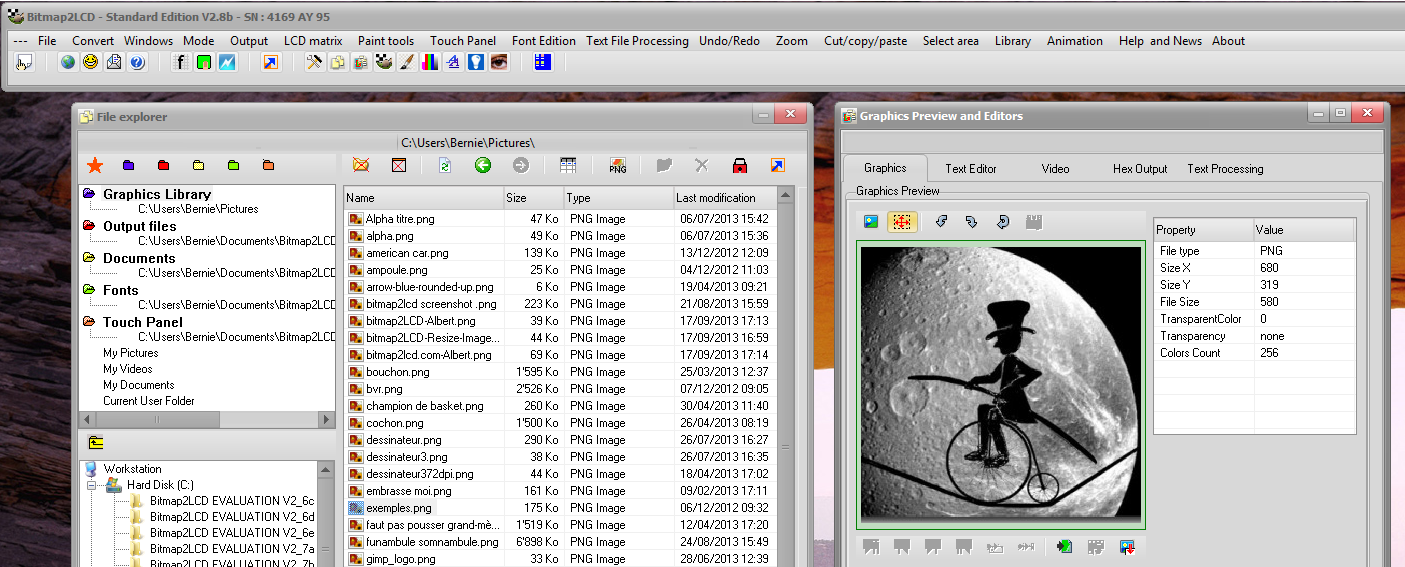Click the hand pointer icon in main toolbar
This screenshot has height=567, width=1405.
pos(24,63)
